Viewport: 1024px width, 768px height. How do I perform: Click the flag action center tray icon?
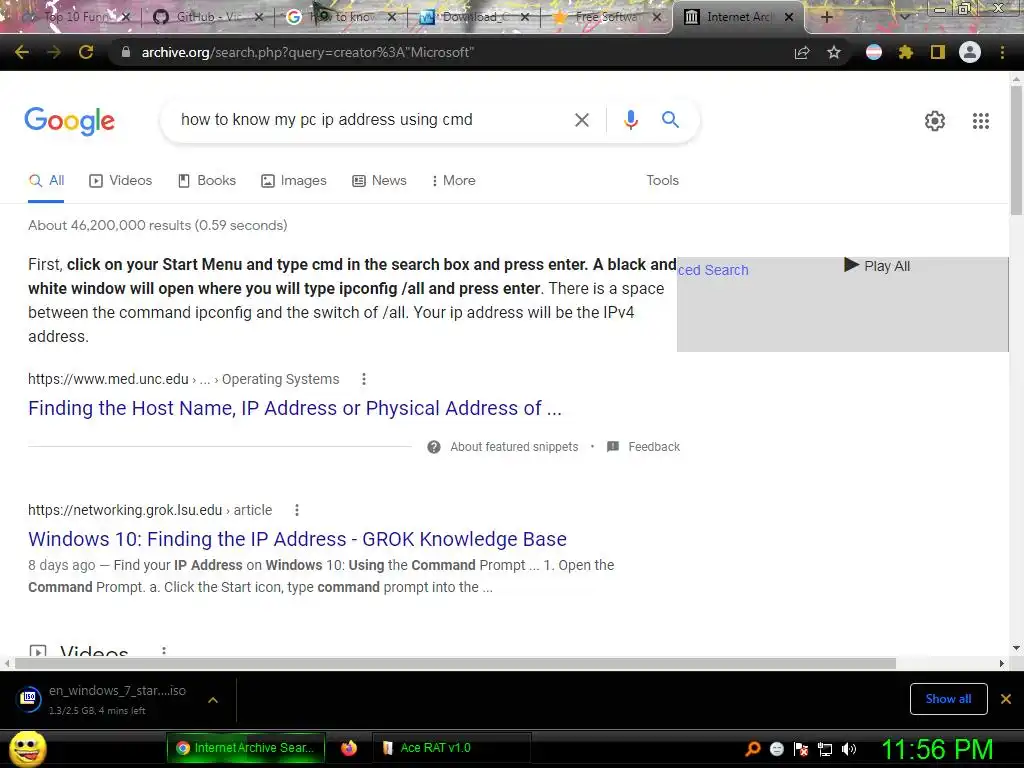coord(801,749)
